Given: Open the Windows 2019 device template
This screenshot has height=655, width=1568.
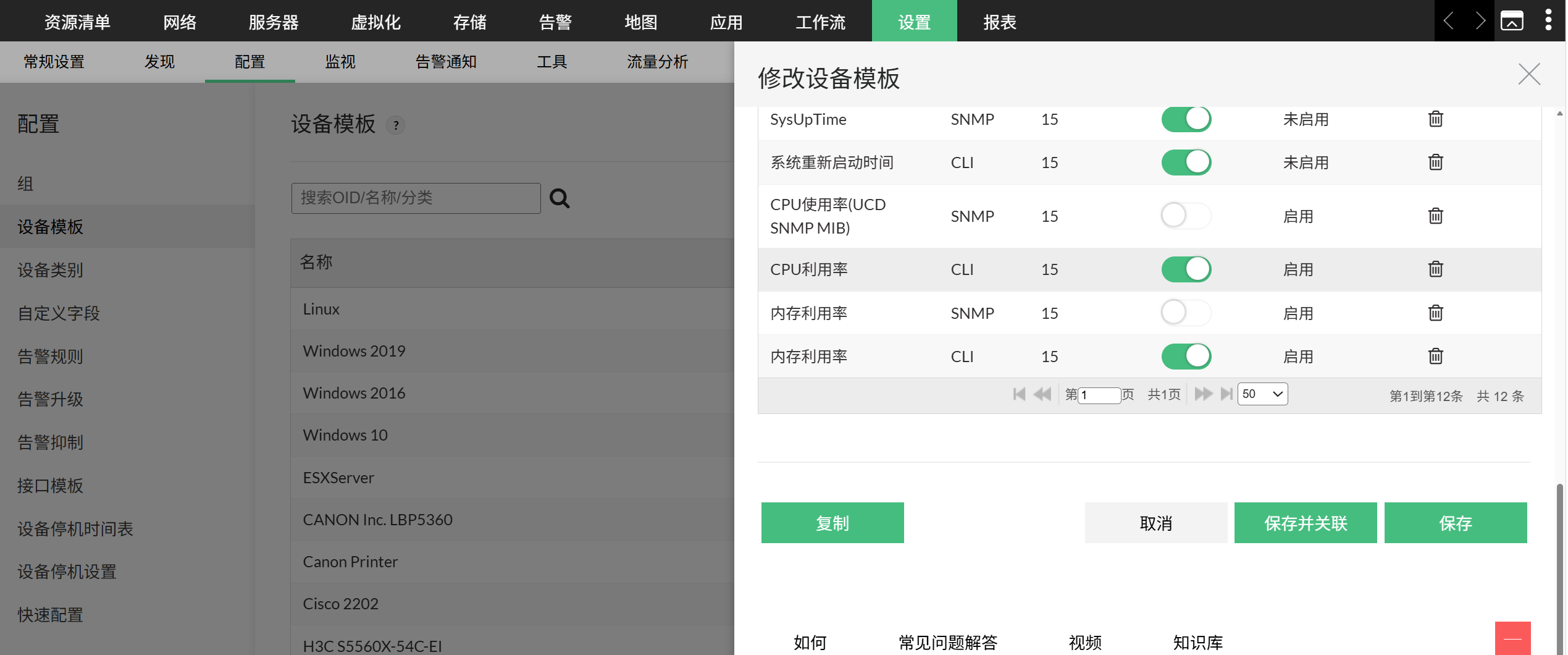Looking at the screenshot, I should 354,351.
